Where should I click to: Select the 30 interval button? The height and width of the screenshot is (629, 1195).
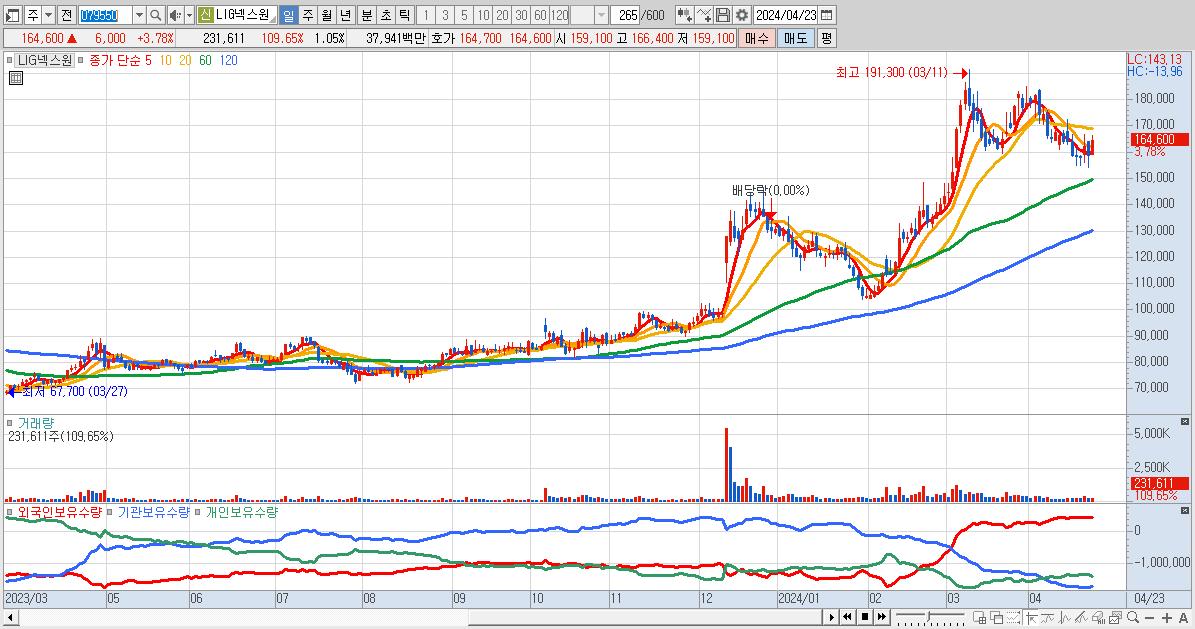[521, 15]
